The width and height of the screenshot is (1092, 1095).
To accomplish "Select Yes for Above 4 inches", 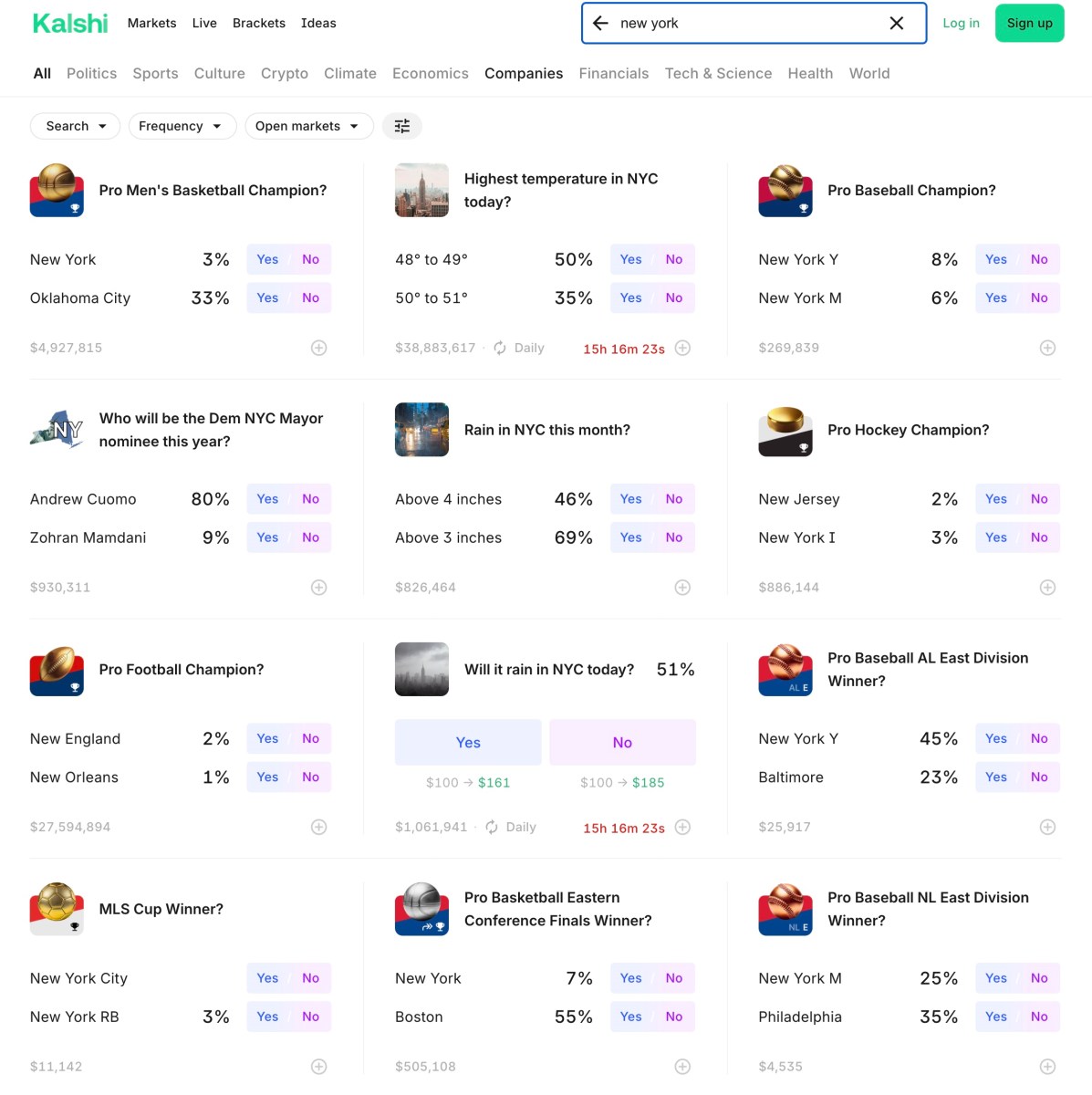I will [x=631, y=499].
